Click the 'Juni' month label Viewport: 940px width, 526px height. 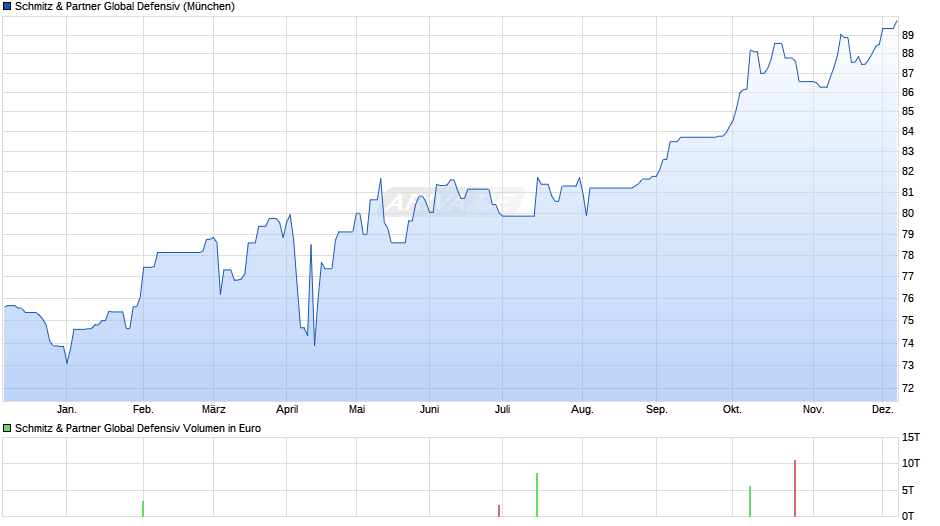pos(429,410)
